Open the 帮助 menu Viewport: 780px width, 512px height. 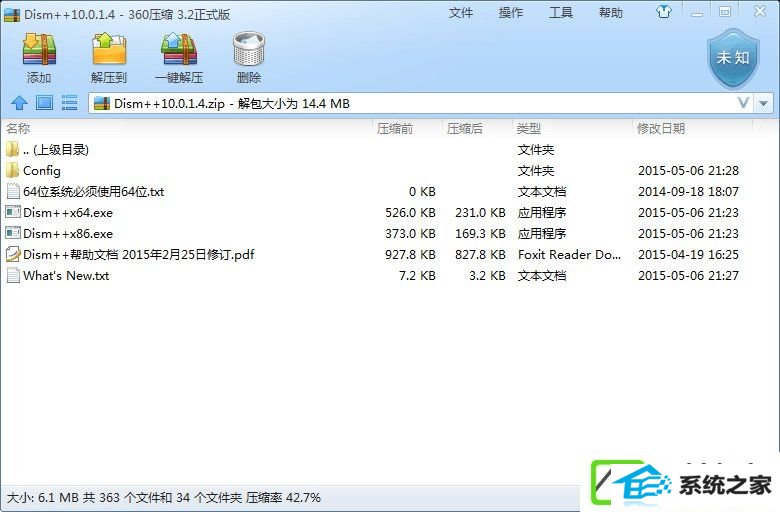[x=611, y=12]
